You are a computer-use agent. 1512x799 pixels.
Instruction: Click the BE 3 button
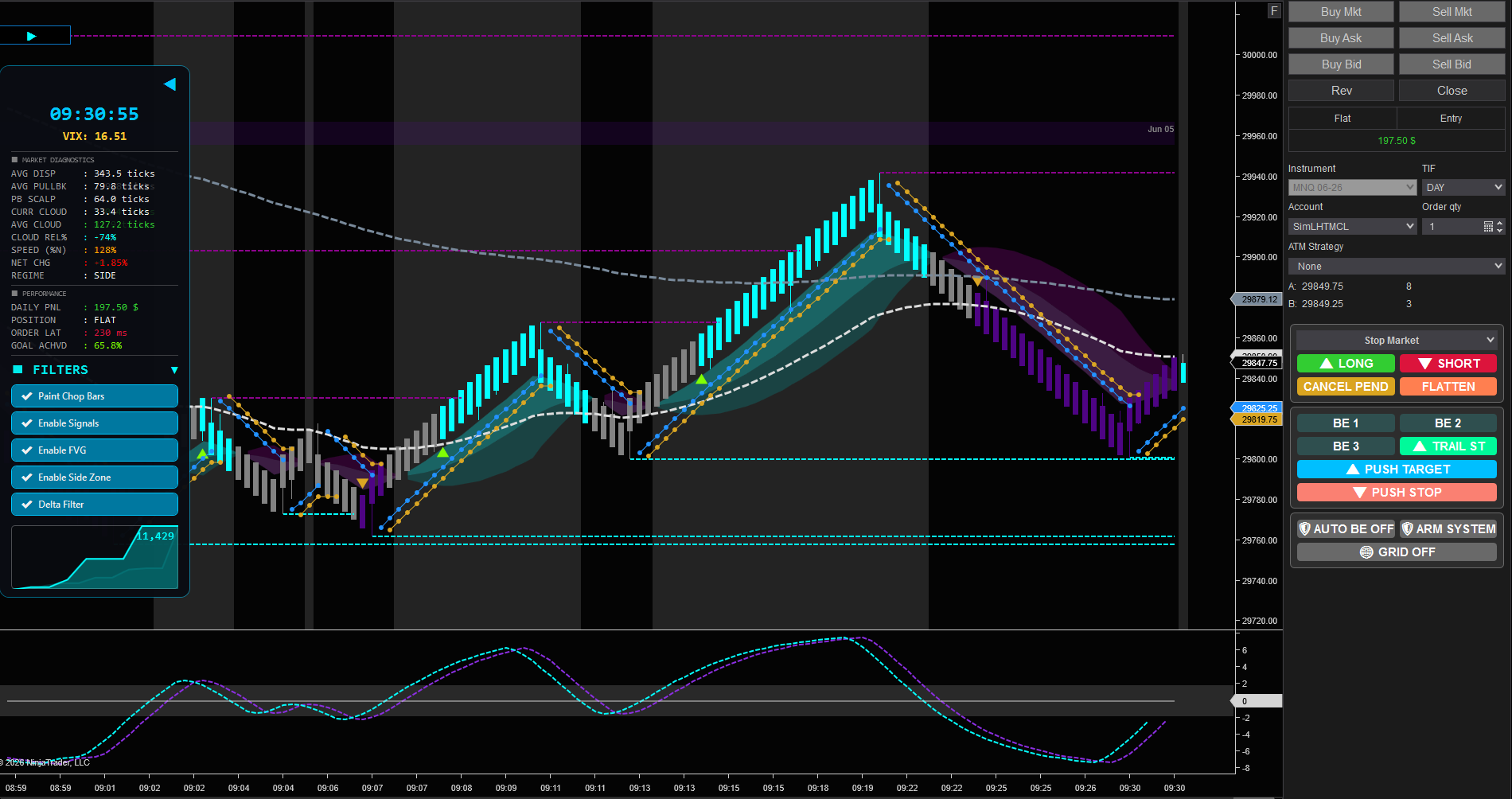(x=1346, y=446)
